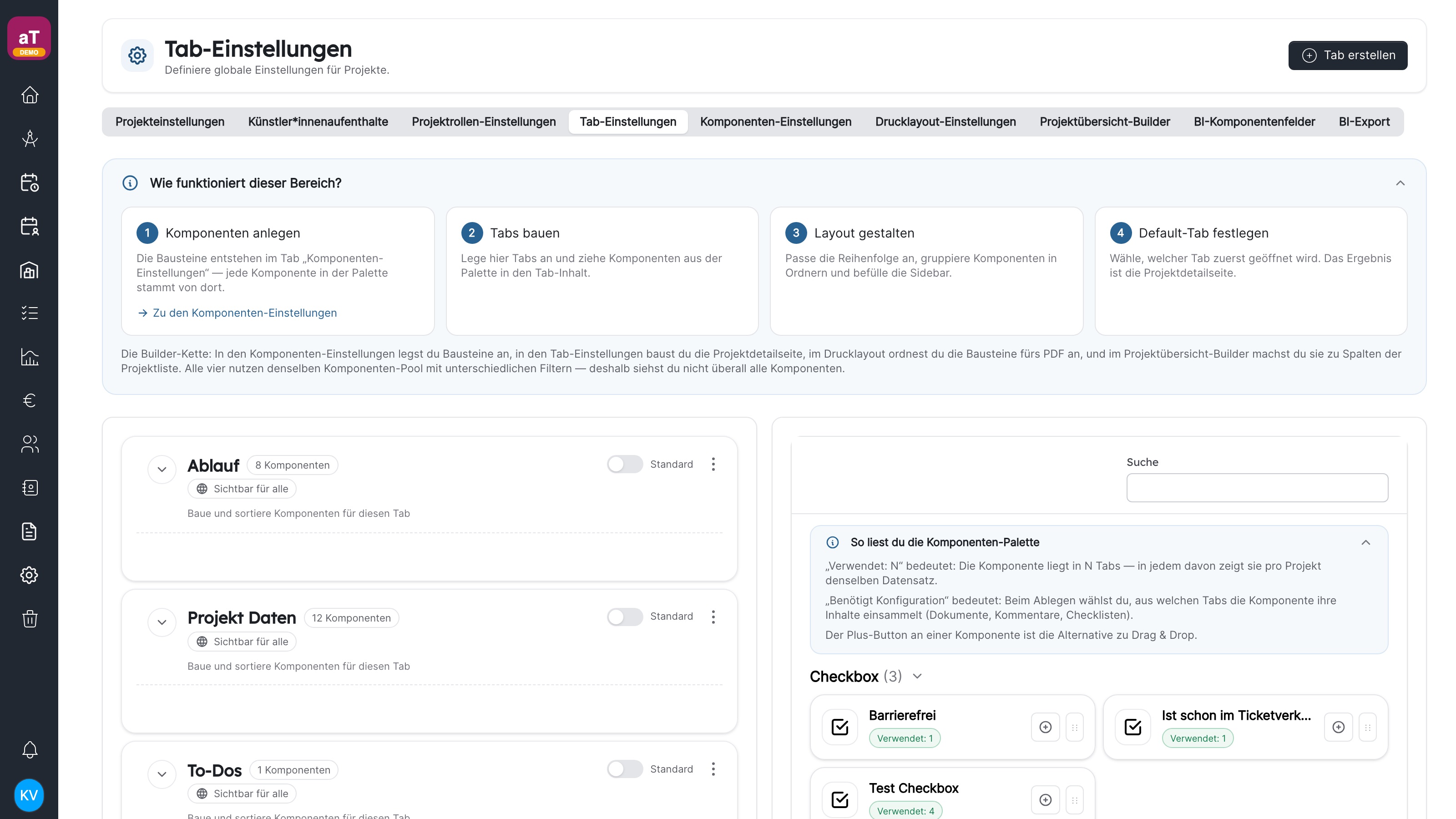Click the checkbox icon of the Test Checkbox card
This screenshot has width=1456, height=819.
coord(840,800)
